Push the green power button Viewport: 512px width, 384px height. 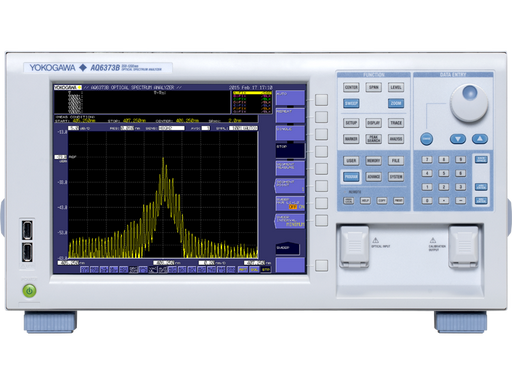[x=29, y=291]
